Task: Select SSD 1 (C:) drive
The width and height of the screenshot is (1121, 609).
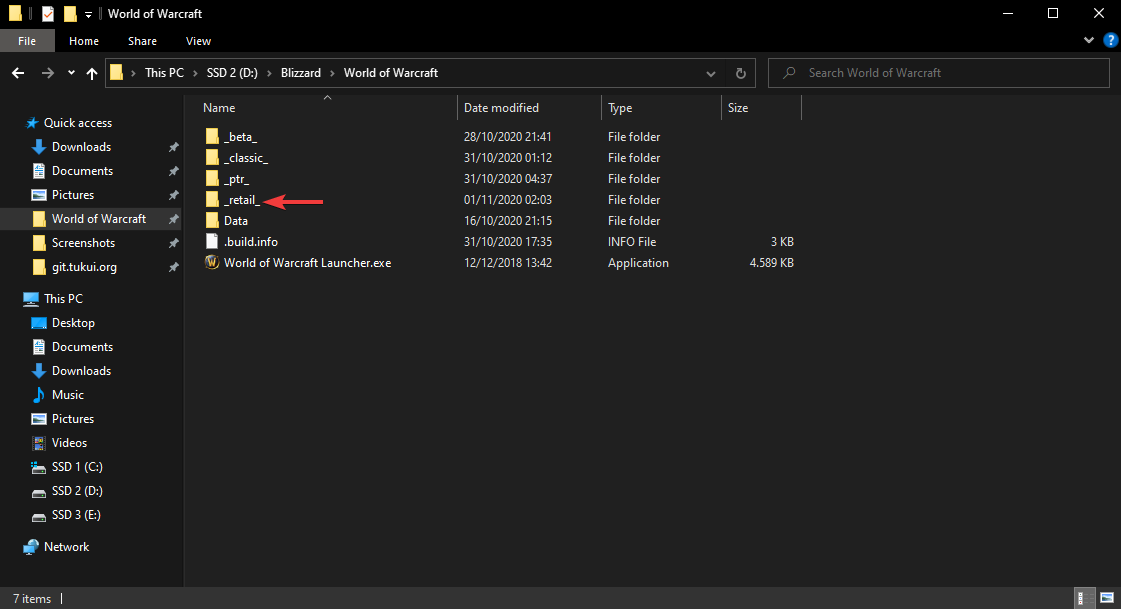Action: coord(77,467)
